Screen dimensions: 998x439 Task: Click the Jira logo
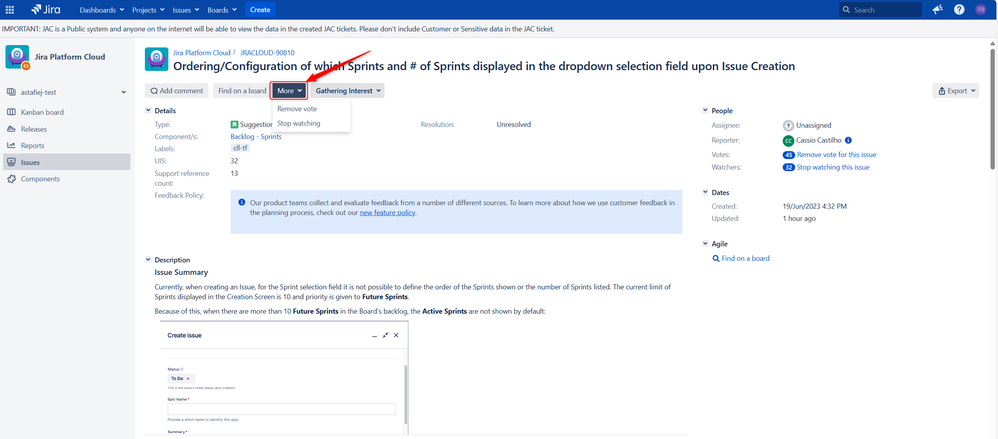(46, 10)
